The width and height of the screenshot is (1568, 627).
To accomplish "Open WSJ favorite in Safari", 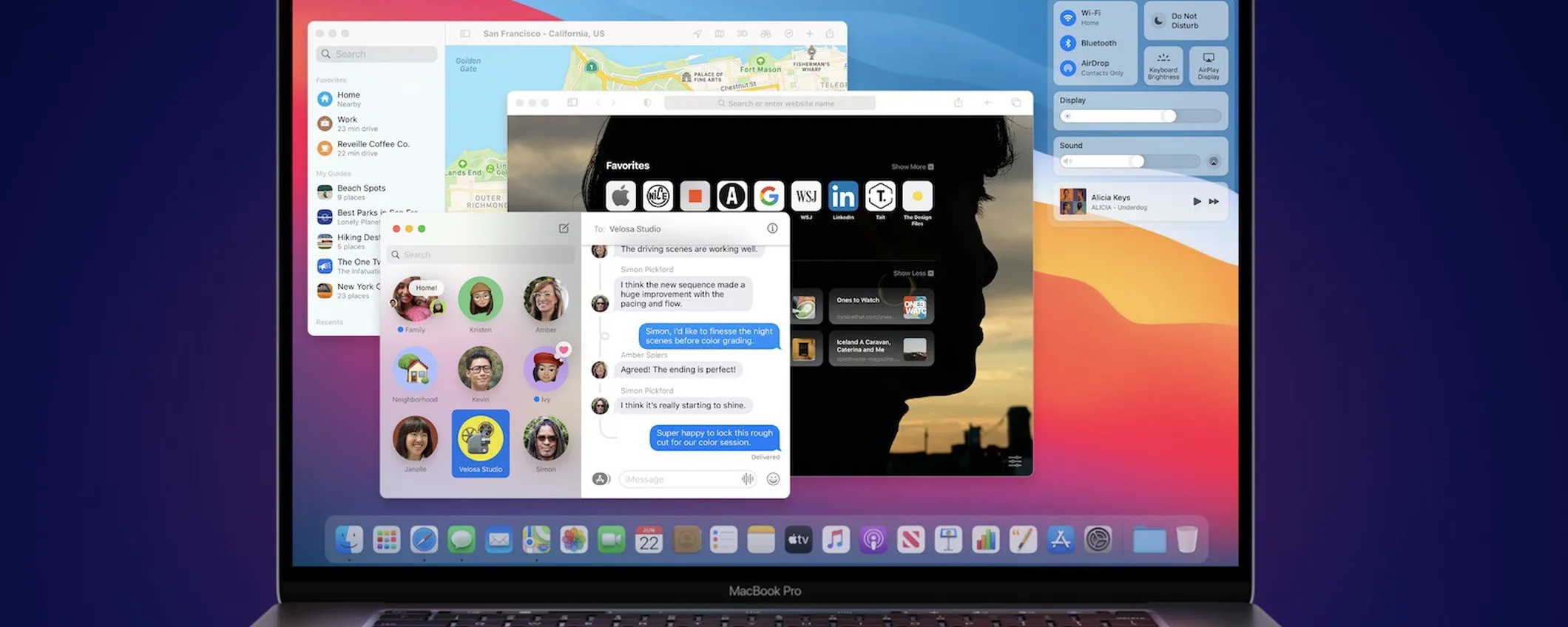I will 806,196.
